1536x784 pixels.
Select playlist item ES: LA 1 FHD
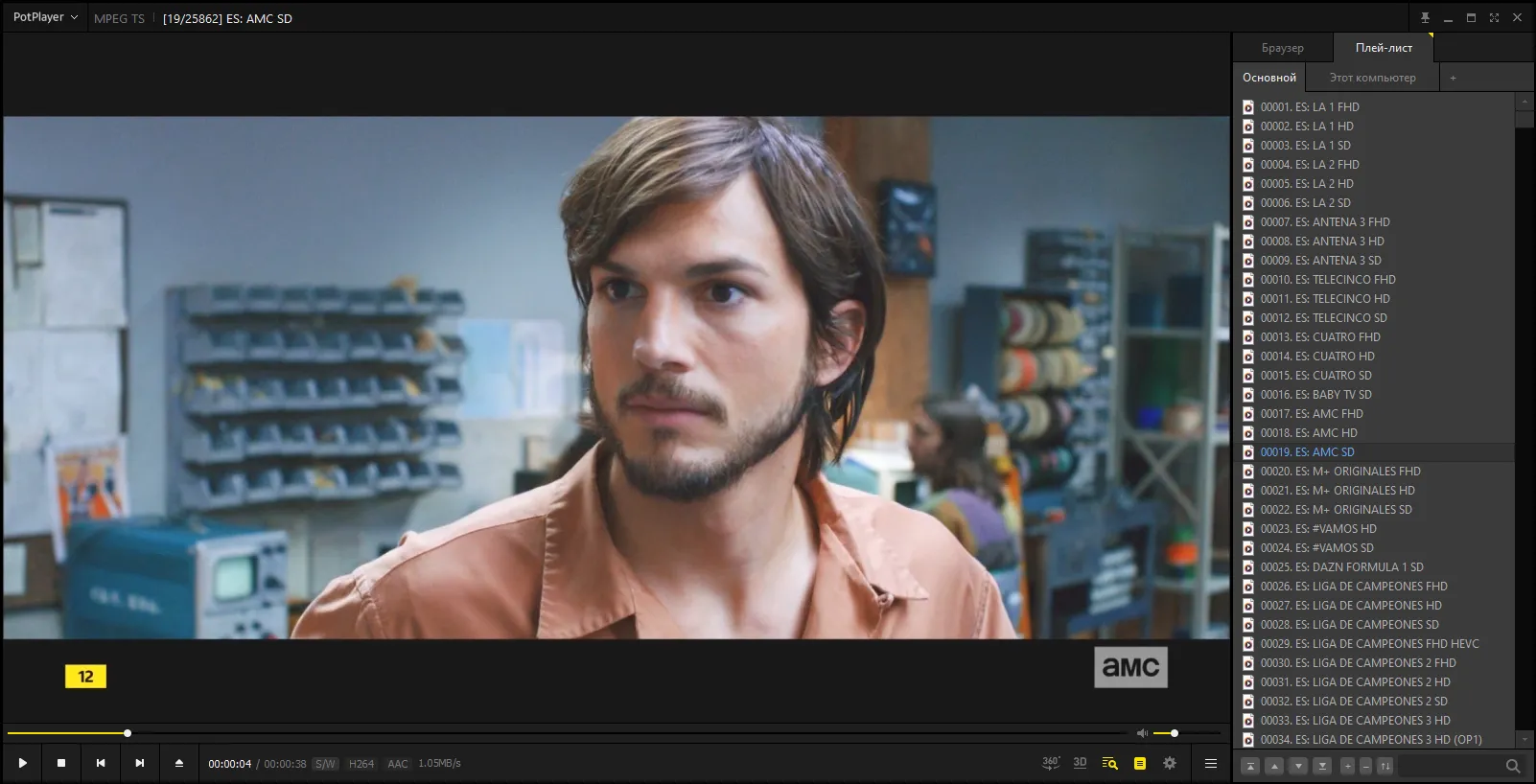click(1375, 107)
